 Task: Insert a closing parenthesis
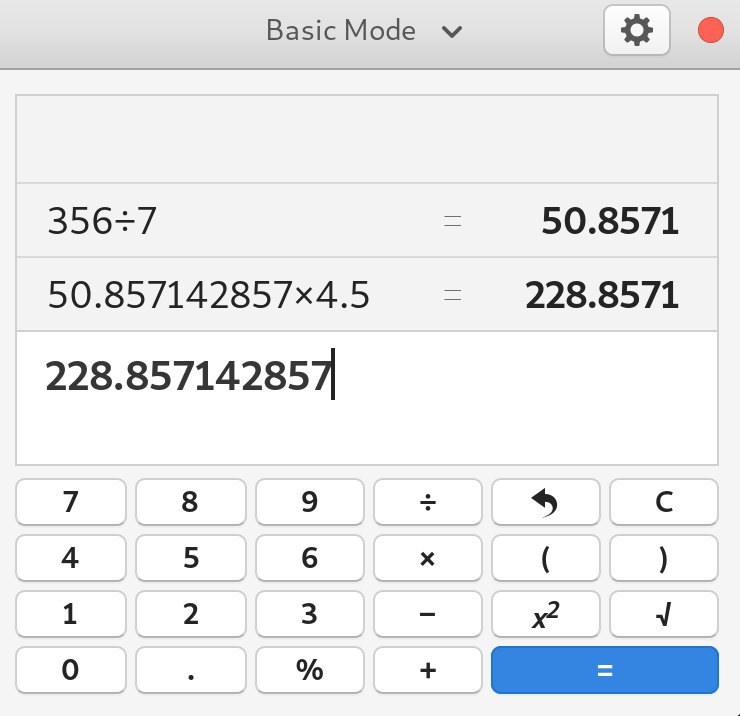point(664,558)
